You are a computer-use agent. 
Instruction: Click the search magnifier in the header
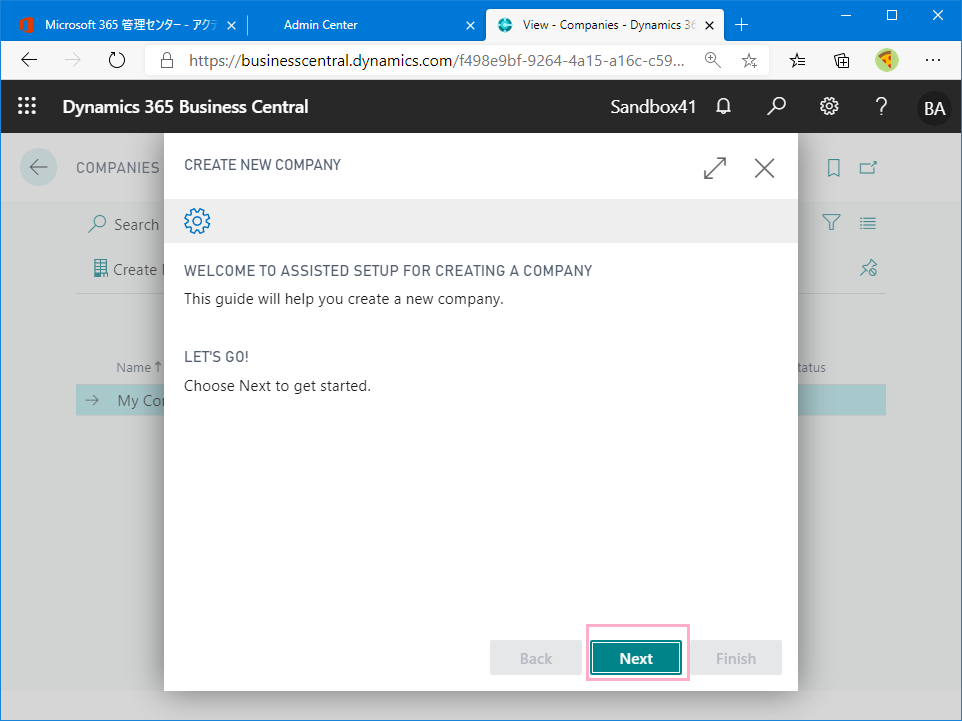tap(776, 106)
